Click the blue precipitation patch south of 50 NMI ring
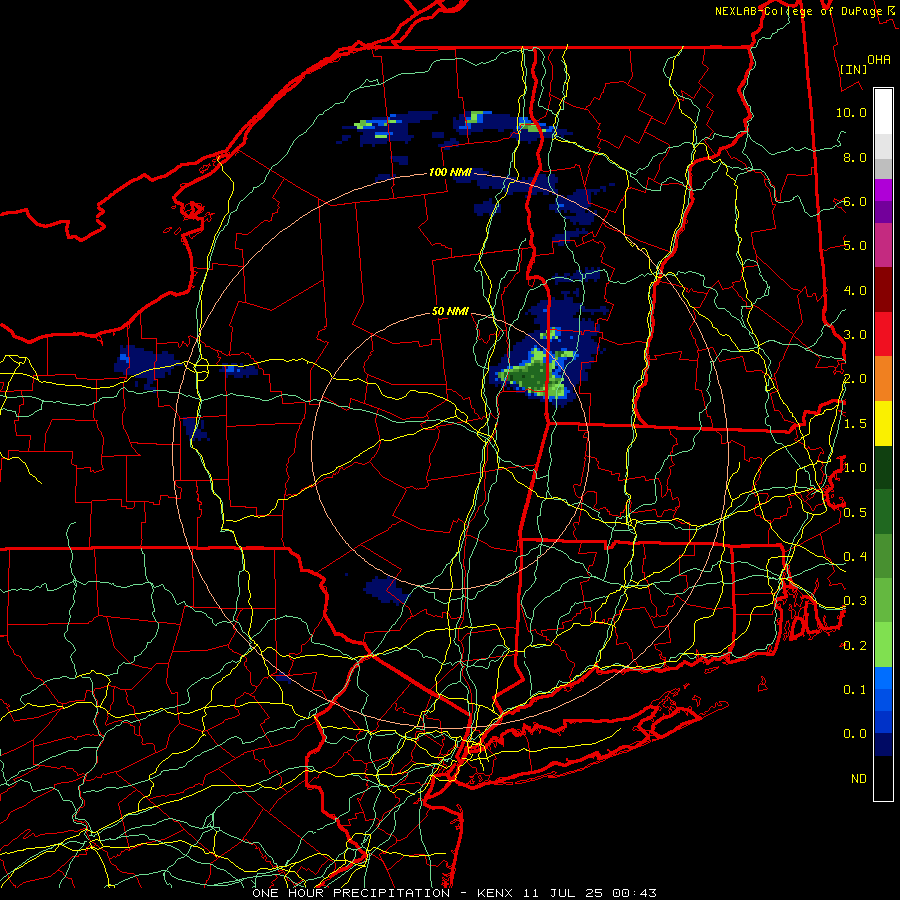 point(386,591)
